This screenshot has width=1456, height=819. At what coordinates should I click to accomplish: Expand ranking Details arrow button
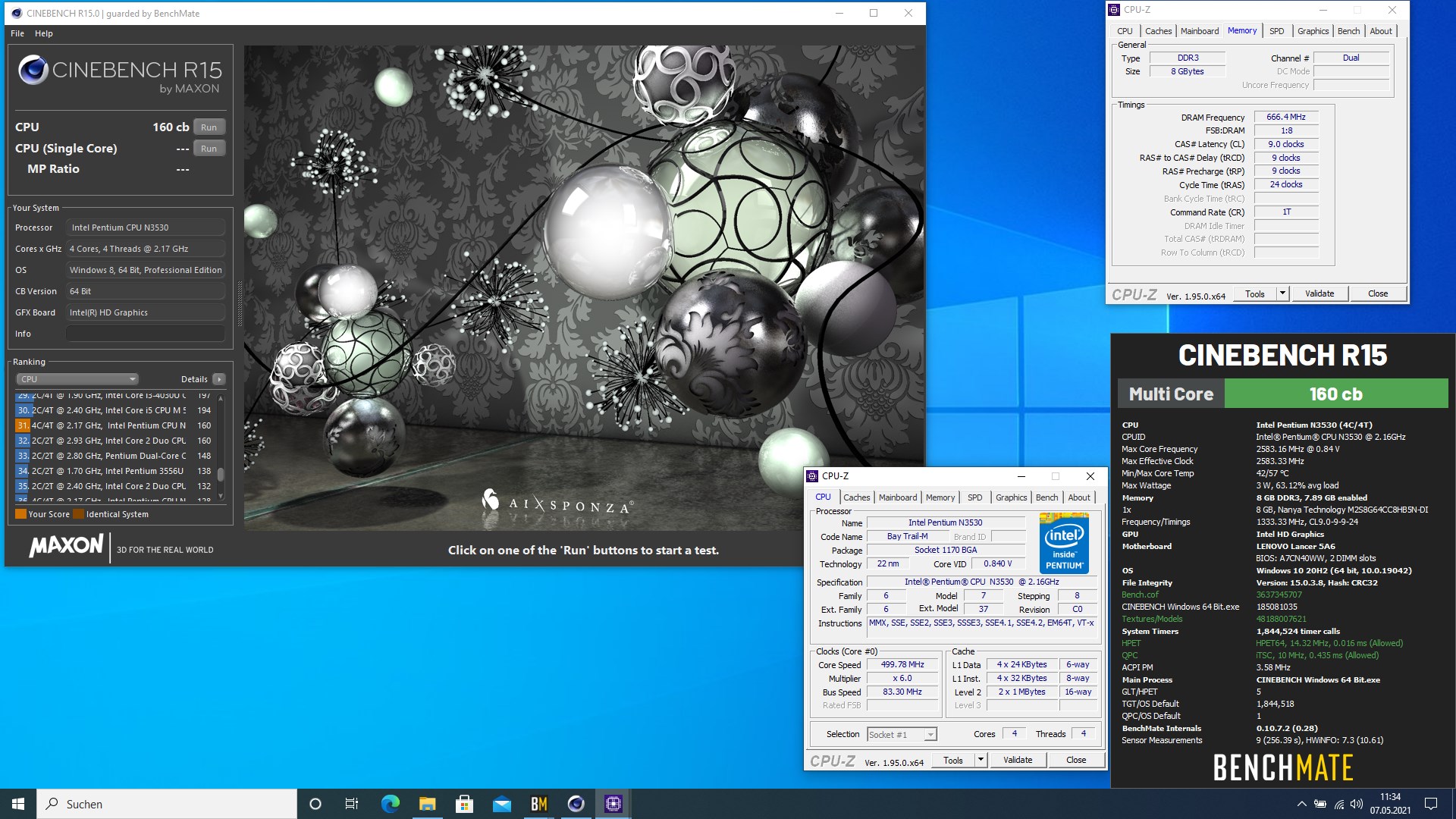219,379
